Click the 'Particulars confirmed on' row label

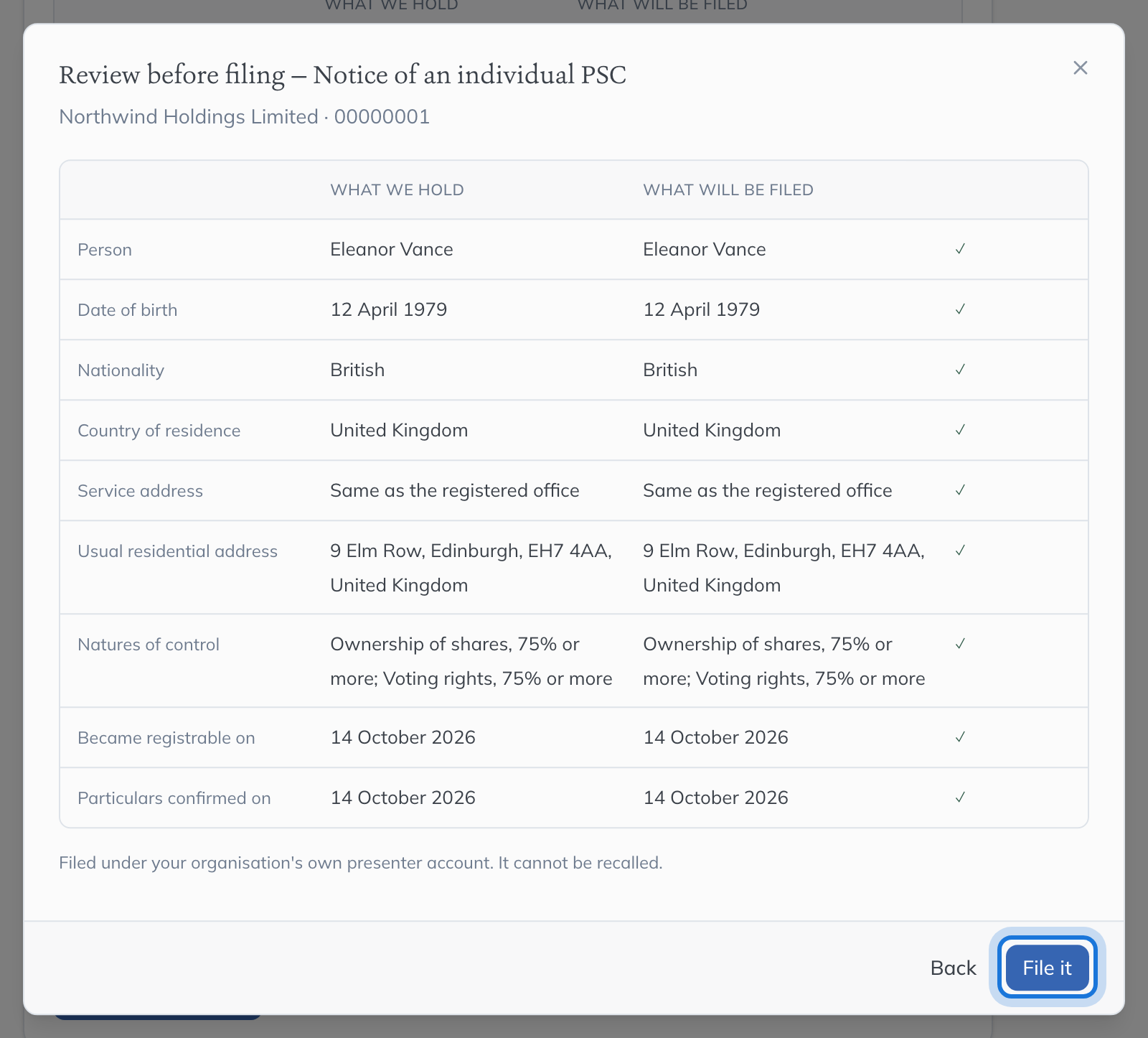(x=174, y=798)
